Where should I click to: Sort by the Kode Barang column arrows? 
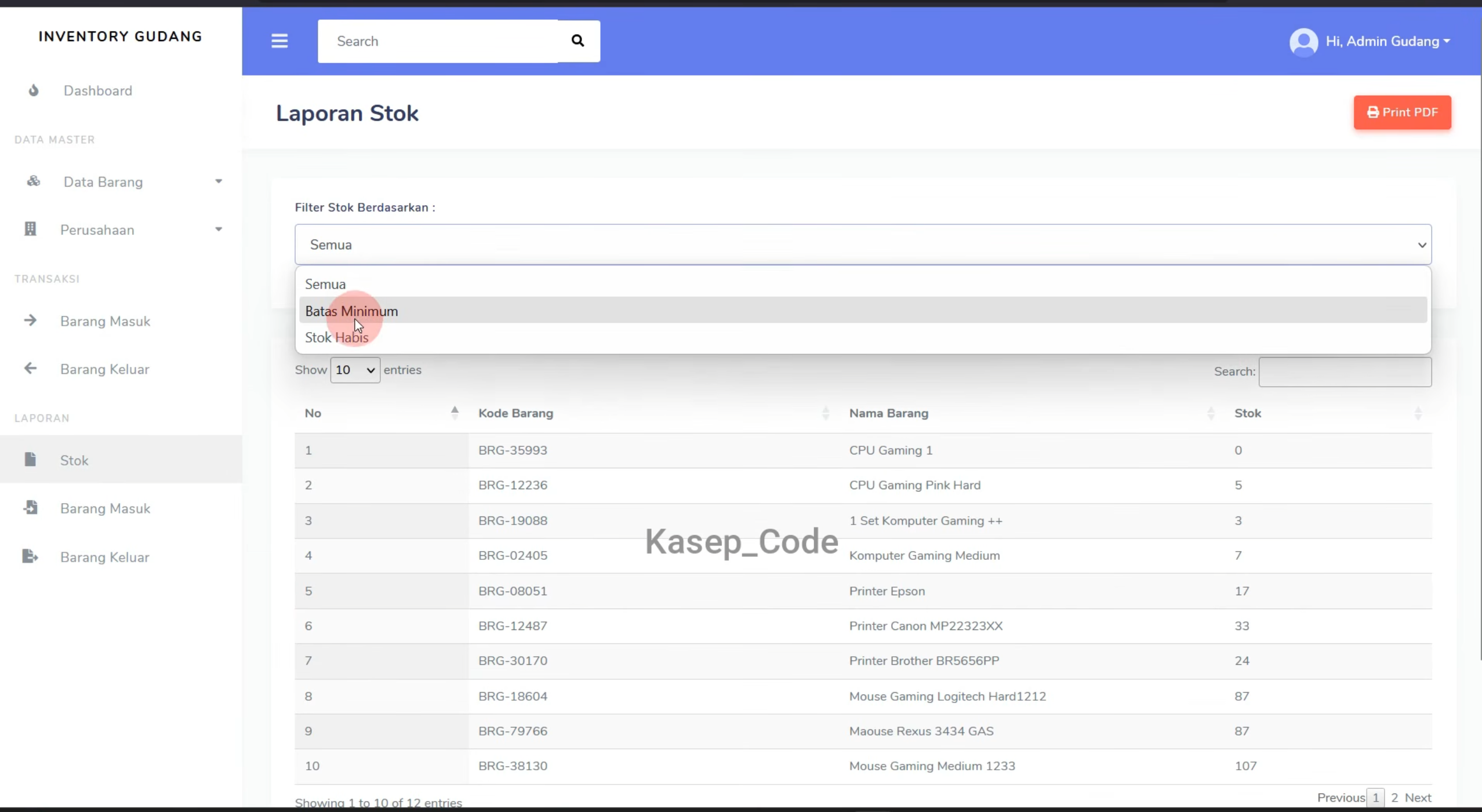826,413
